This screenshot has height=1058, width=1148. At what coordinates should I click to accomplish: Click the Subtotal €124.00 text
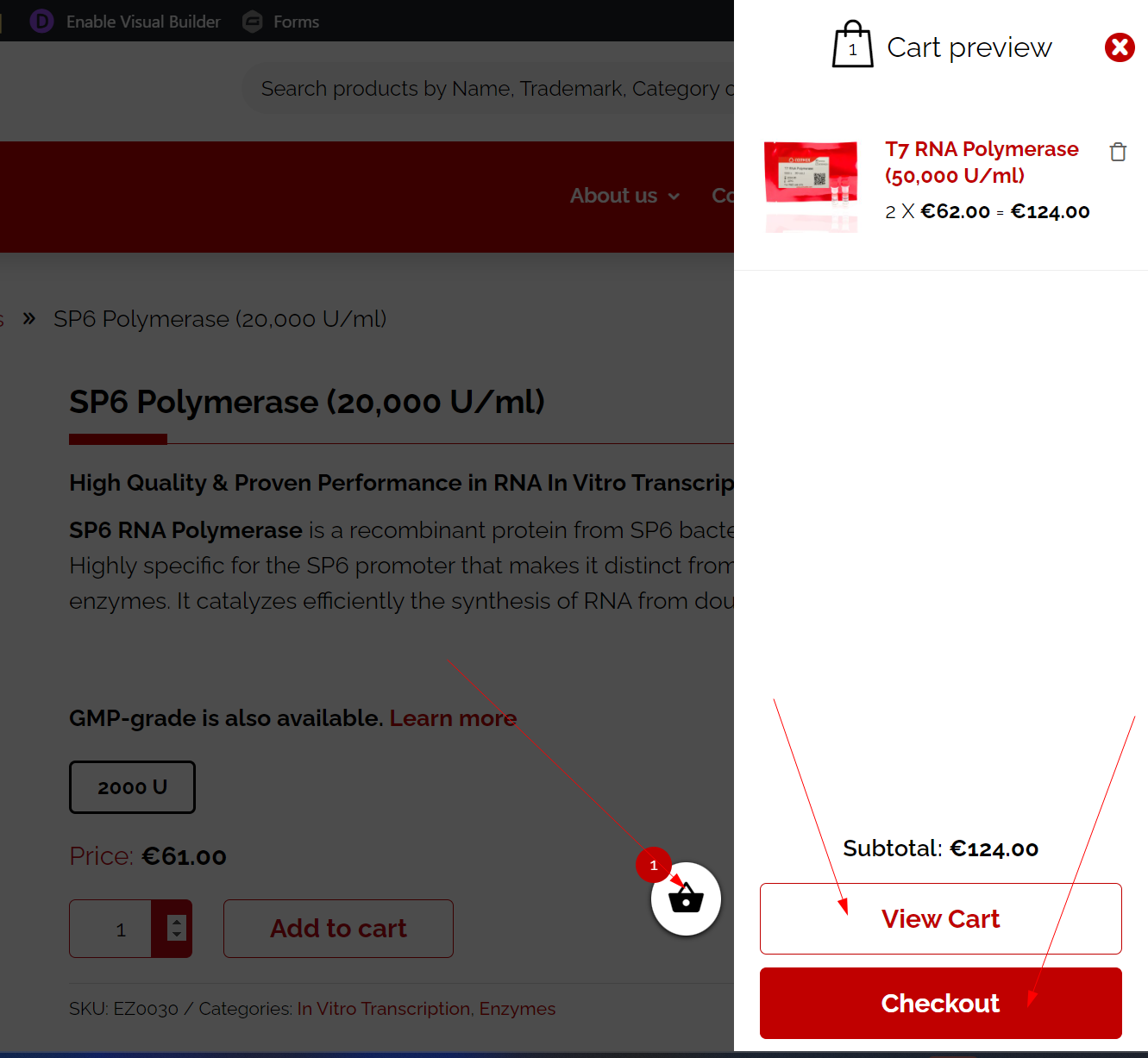coord(940,848)
